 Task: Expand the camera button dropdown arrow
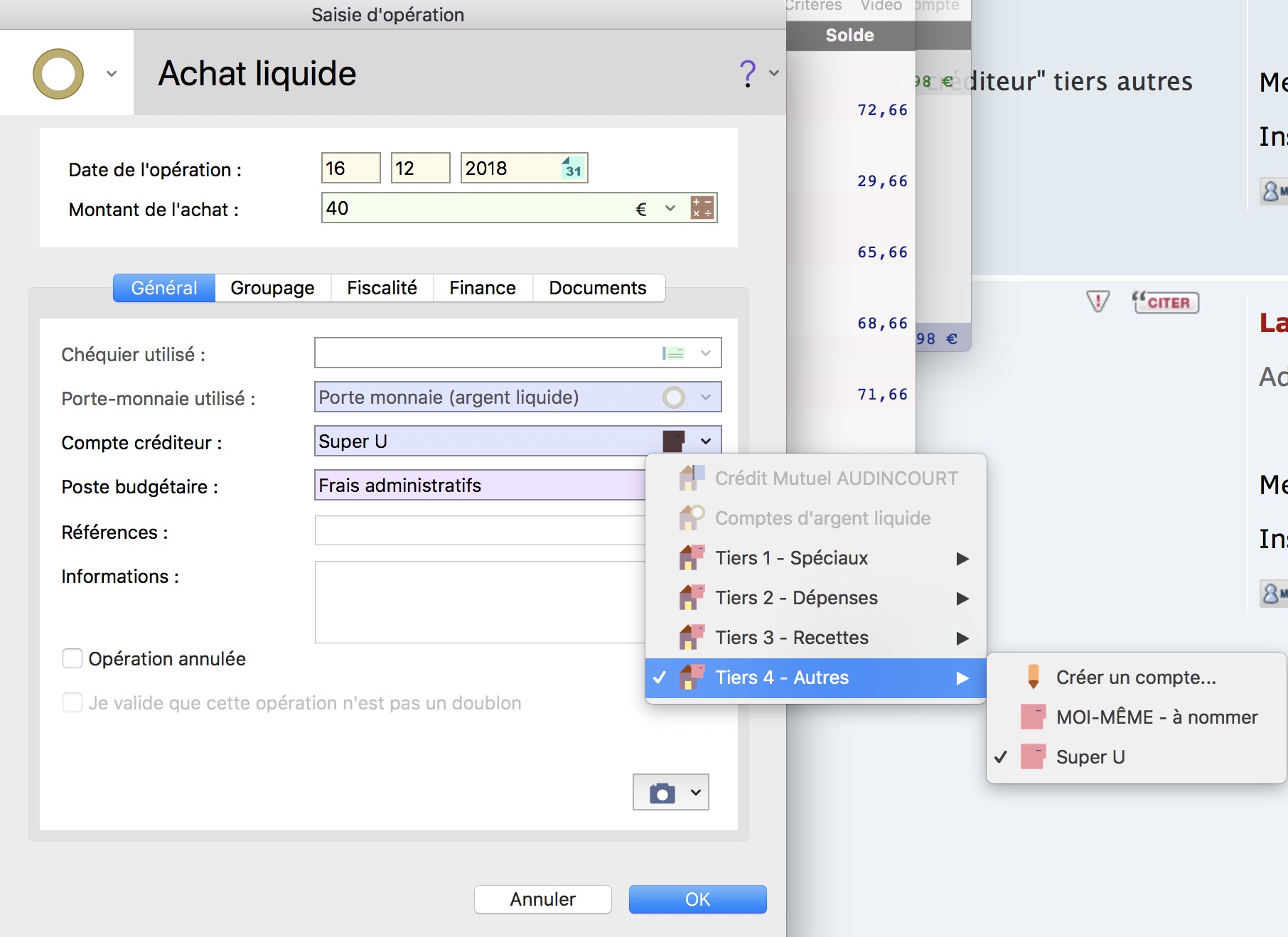click(696, 793)
